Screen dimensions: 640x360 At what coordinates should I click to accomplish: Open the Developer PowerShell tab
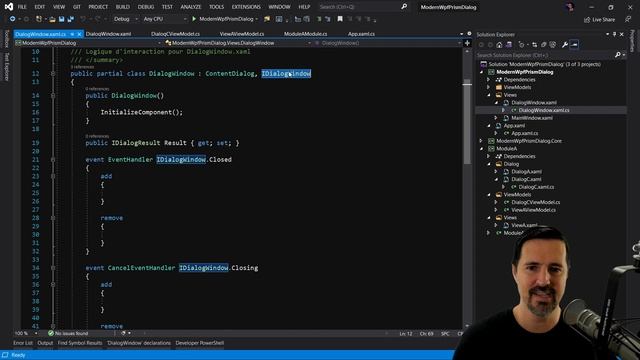[200, 343]
